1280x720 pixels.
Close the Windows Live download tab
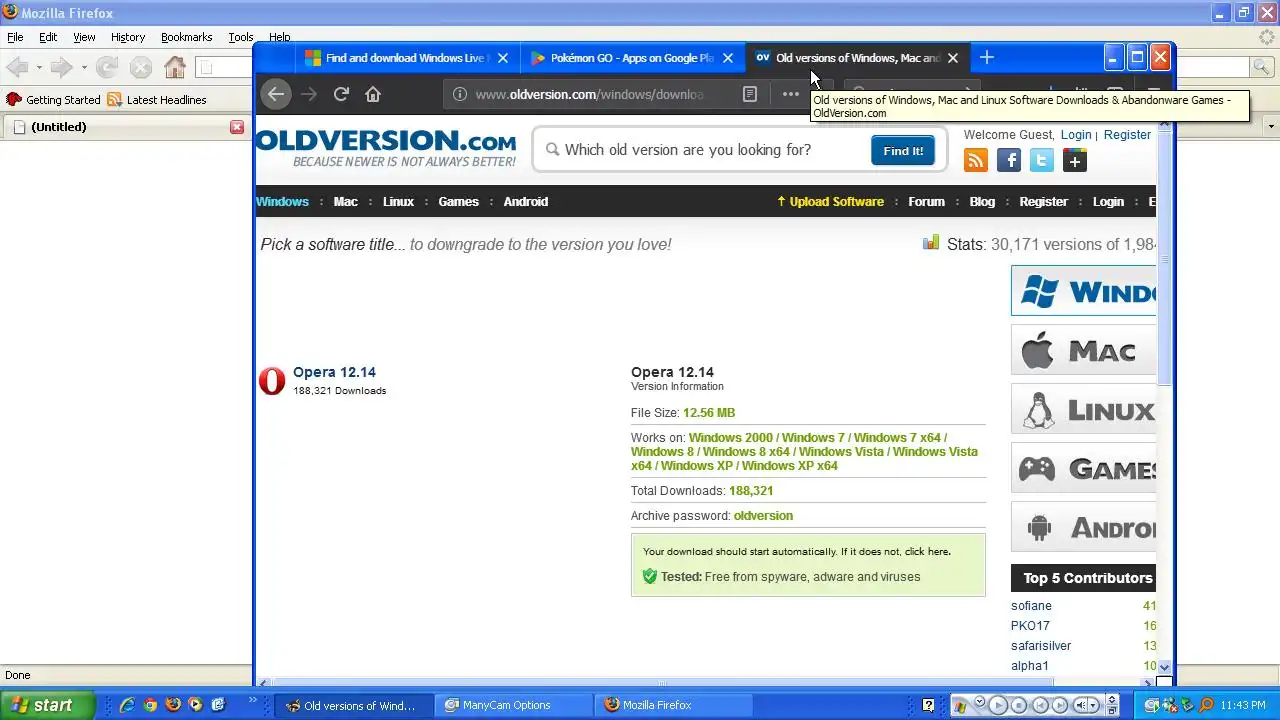(x=503, y=58)
